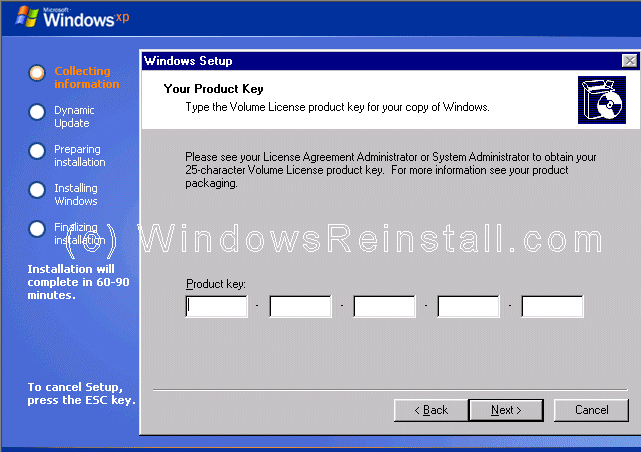Click the "Your Product Key" heading

[x=211, y=89]
